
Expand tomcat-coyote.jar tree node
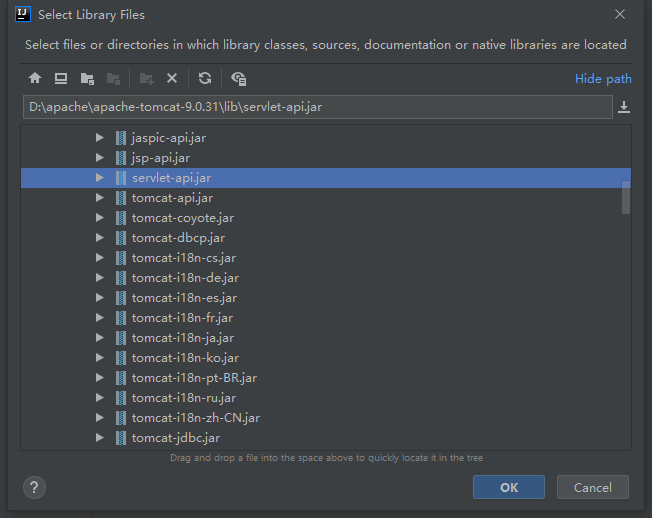coord(99,217)
